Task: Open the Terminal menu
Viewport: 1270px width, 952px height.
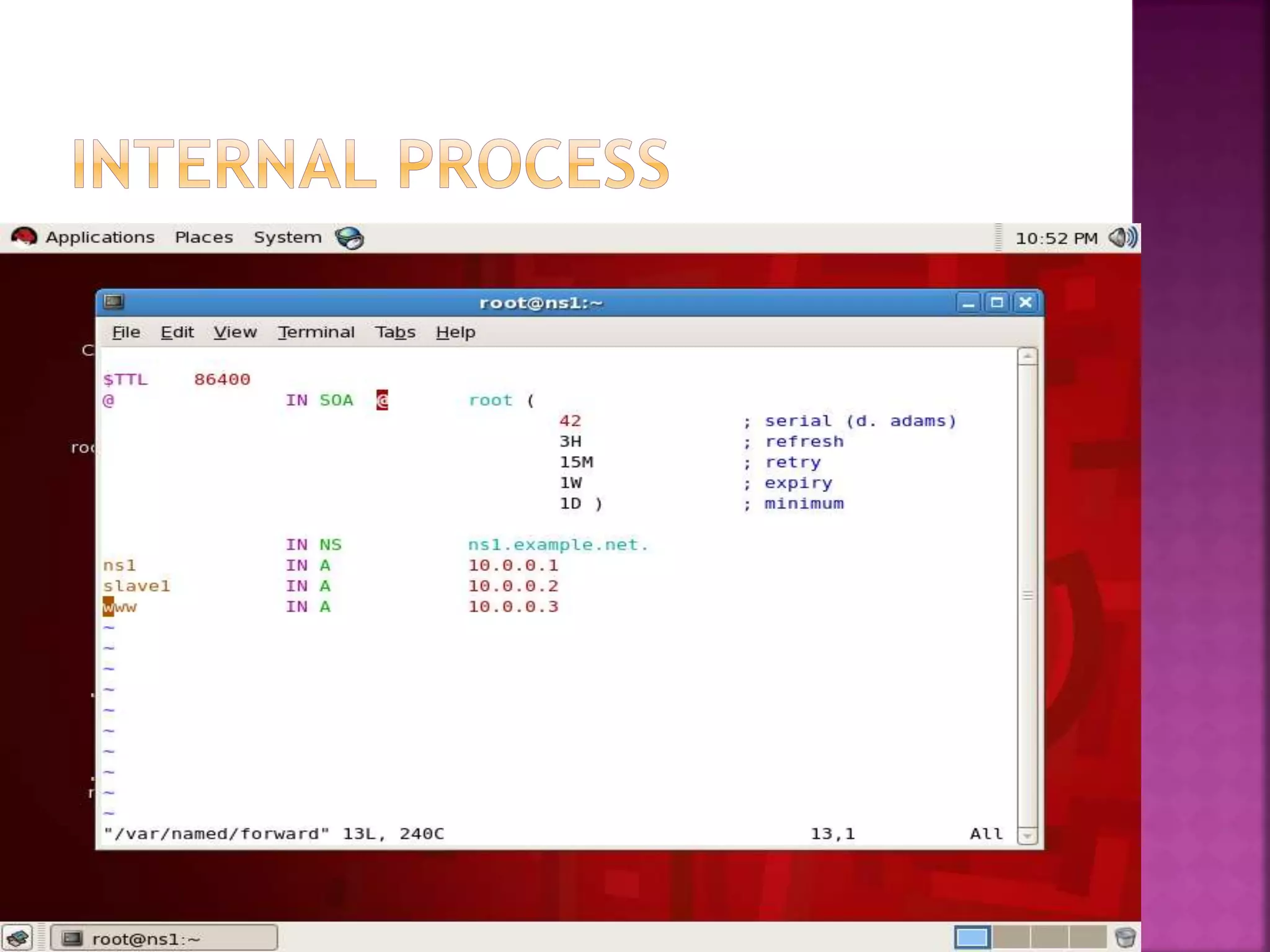Action: tap(316, 332)
